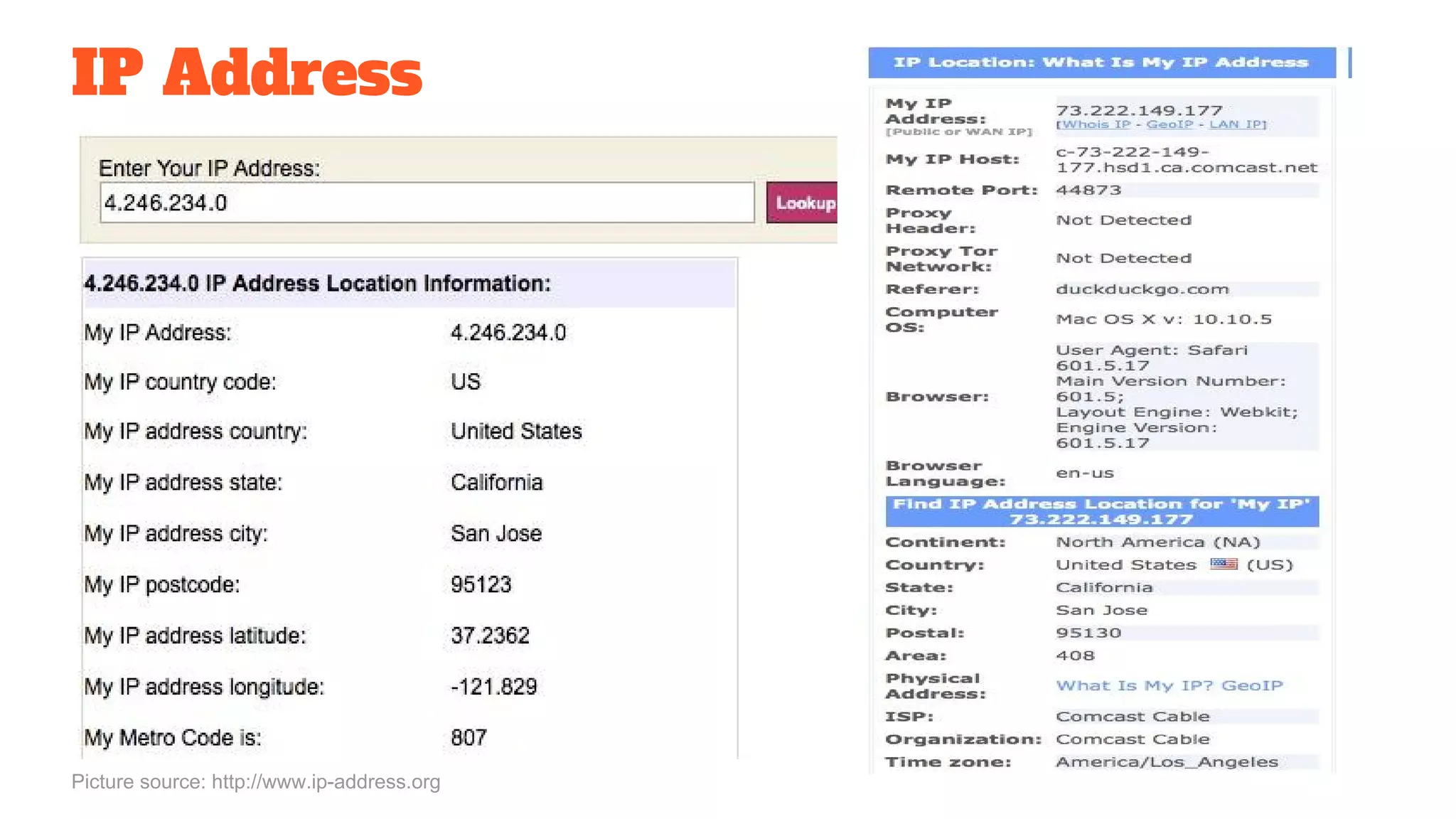Click the Picture source ip-address.org URL
The height and width of the screenshot is (819, 1456).
pyautogui.click(x=326, y=781)
